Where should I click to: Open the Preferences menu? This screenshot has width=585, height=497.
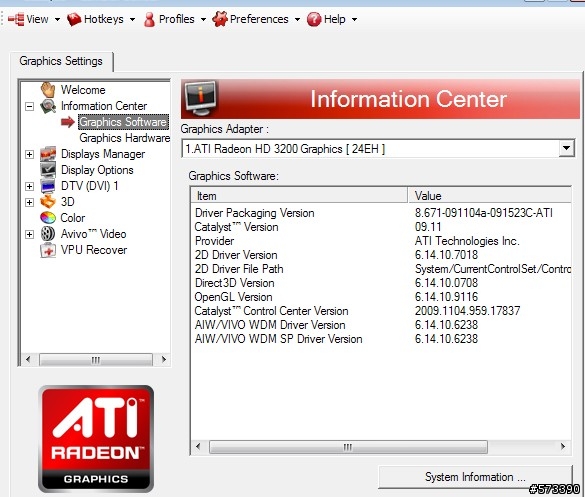256,19
